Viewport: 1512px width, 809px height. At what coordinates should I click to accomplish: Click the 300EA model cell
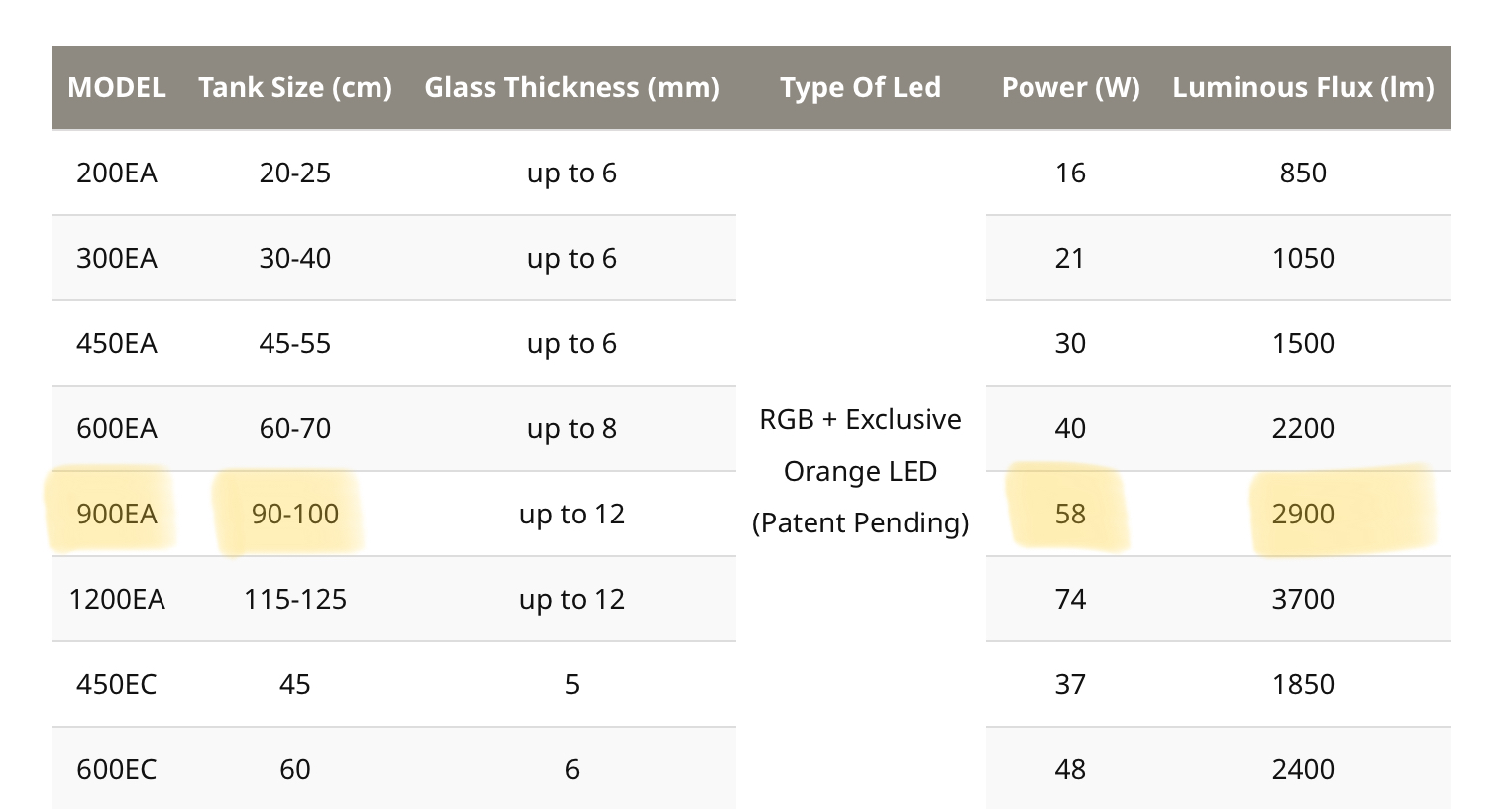[116, 258]
